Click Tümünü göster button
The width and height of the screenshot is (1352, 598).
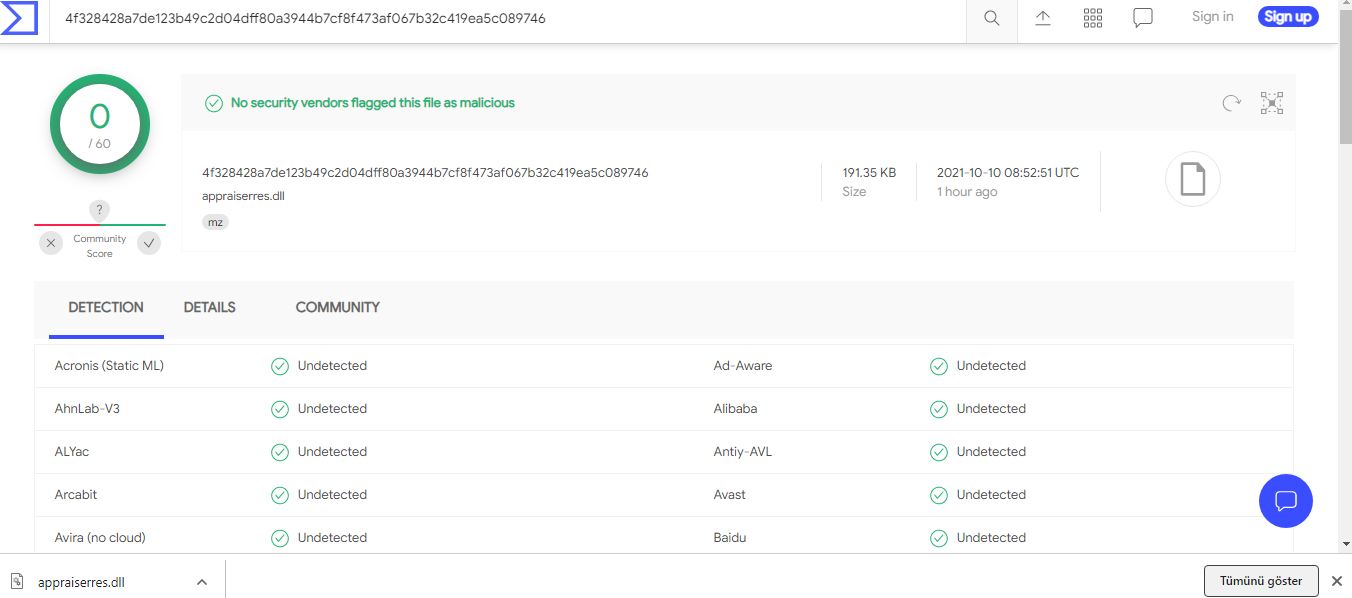click(x=1261, y=580)
